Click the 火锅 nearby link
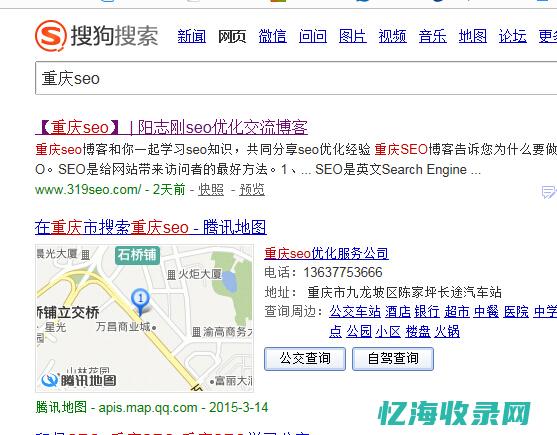557x435 pixels. 447,332
